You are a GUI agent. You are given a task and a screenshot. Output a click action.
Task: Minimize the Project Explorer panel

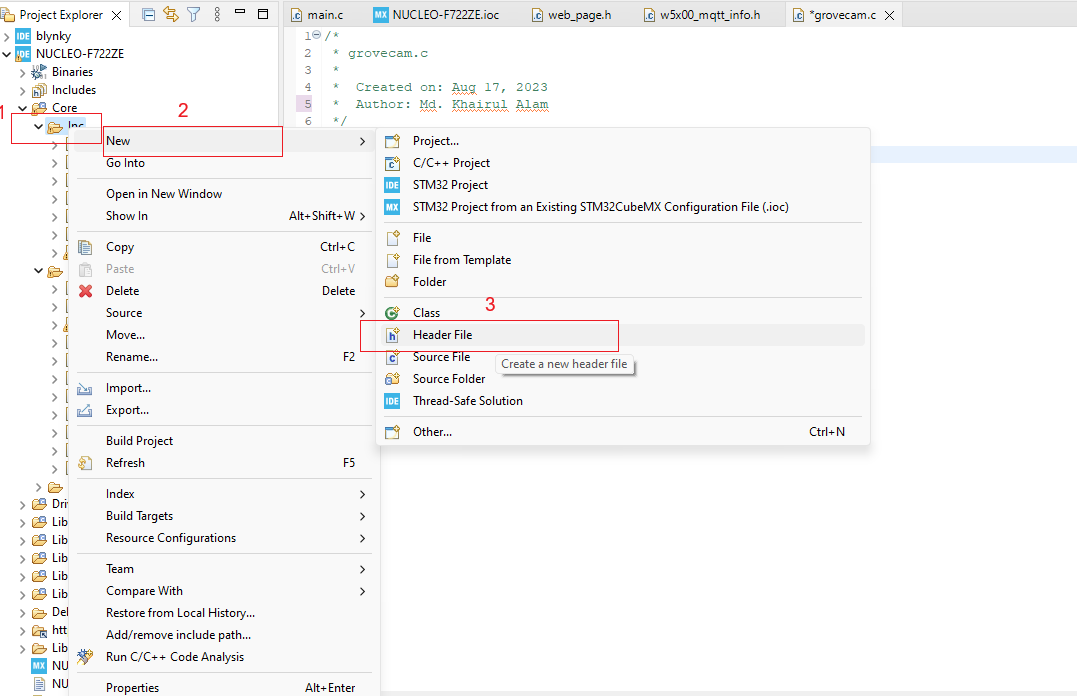click(x=240, y=12)
